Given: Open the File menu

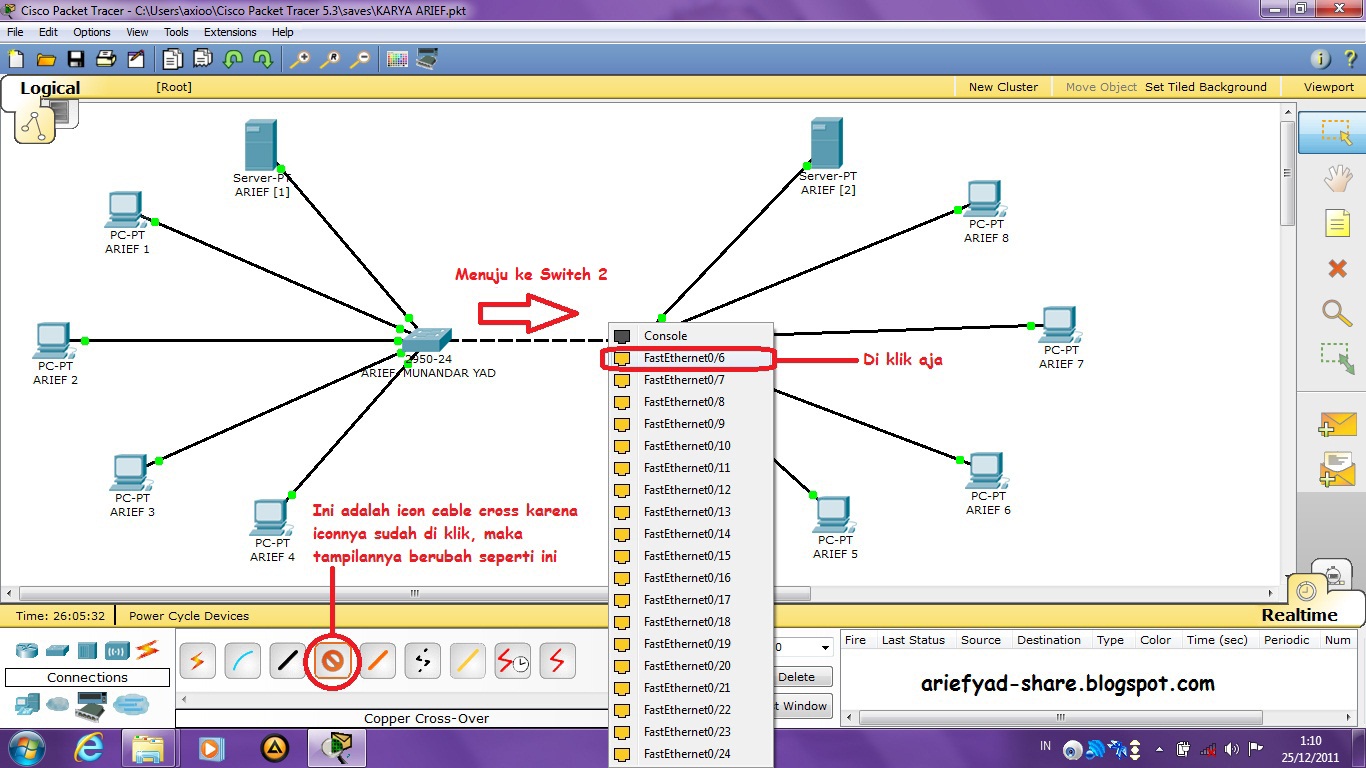Looking at the screenshot, I should pyautogui.click(x=15, y=32).
